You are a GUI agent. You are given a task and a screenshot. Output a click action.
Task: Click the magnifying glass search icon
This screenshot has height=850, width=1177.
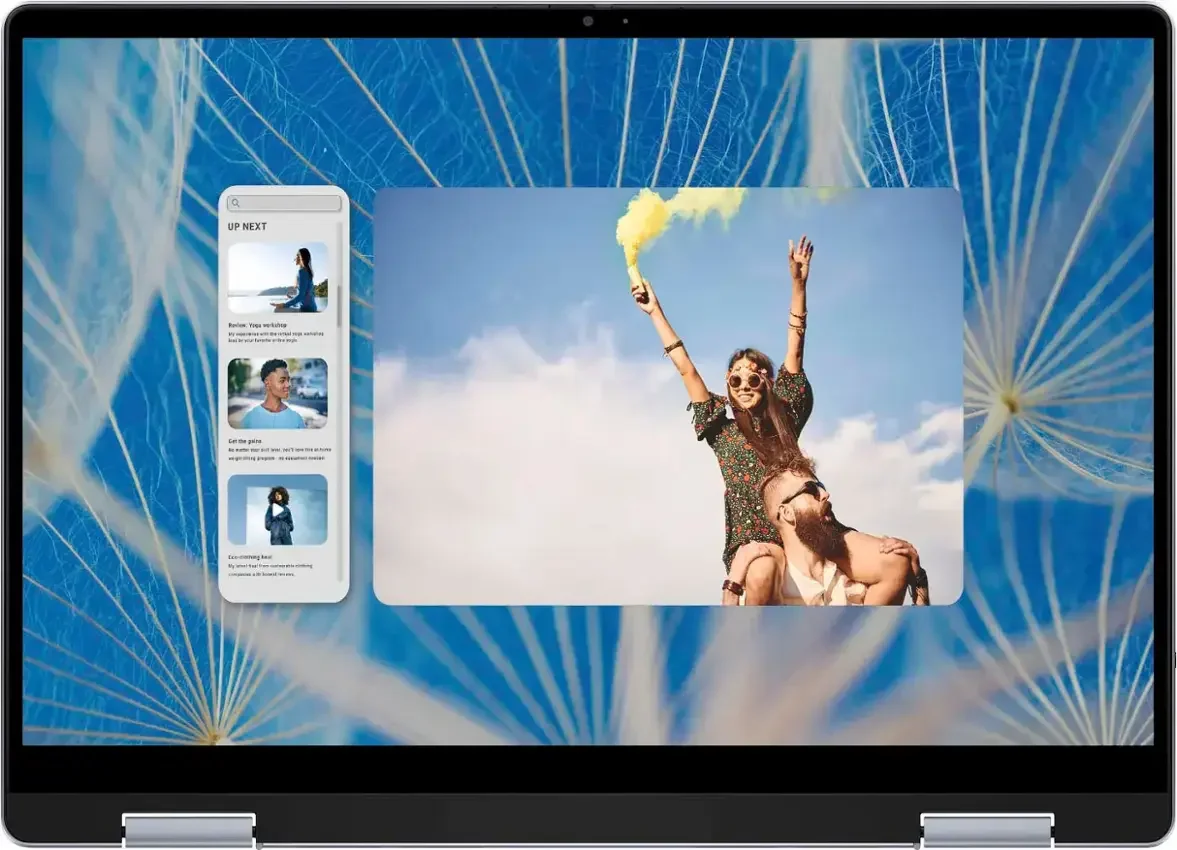236,203
